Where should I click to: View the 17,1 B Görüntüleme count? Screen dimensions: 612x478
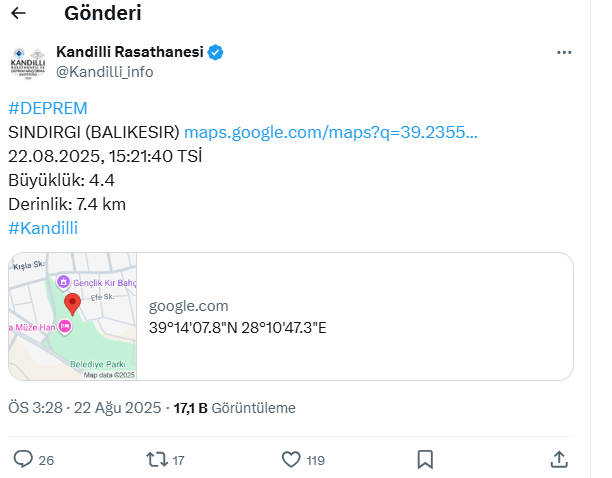click(x=235, y=408)
